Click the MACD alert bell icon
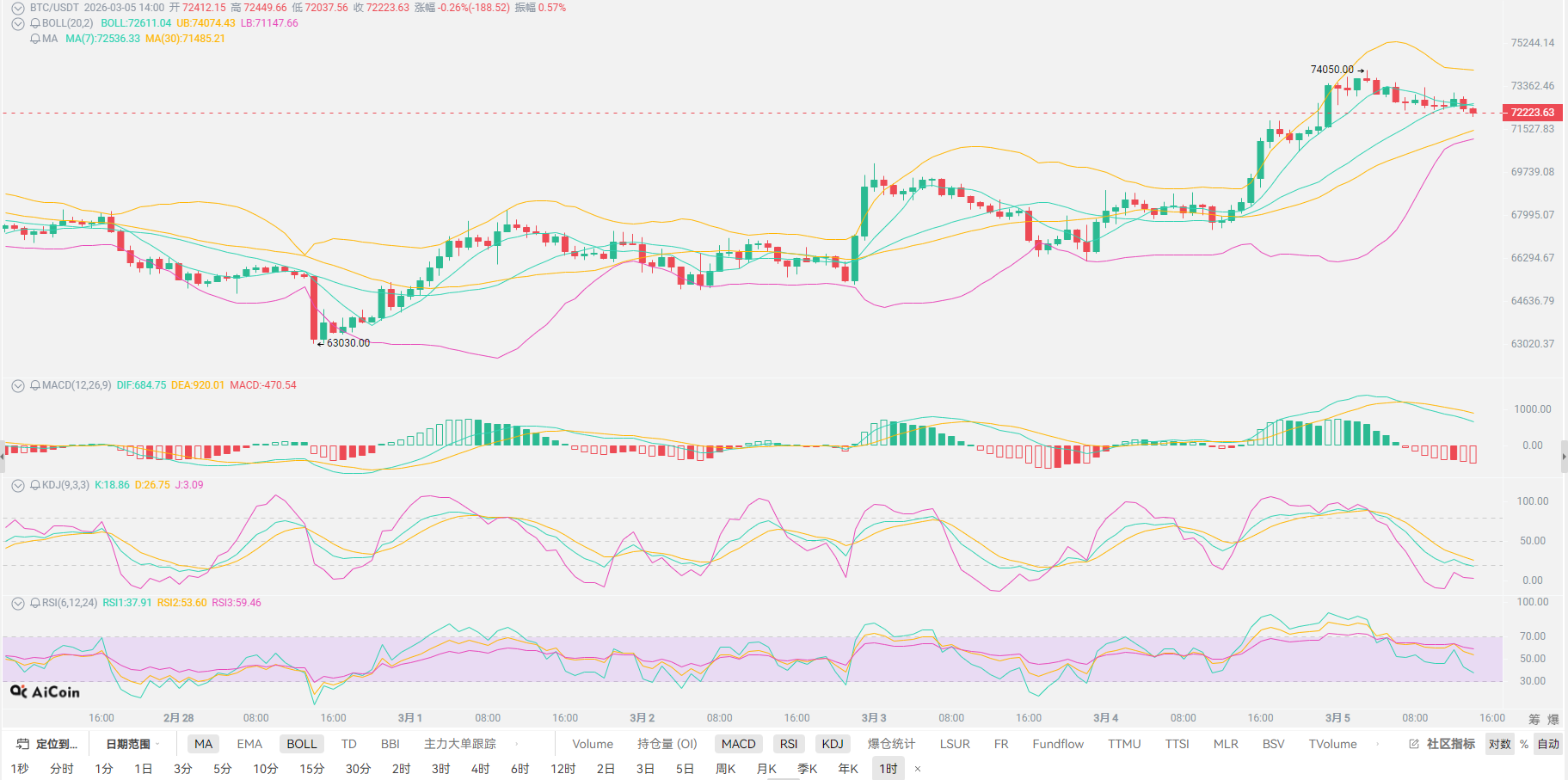The height and width of the screenshot is (780, 1568). (35, 385)
